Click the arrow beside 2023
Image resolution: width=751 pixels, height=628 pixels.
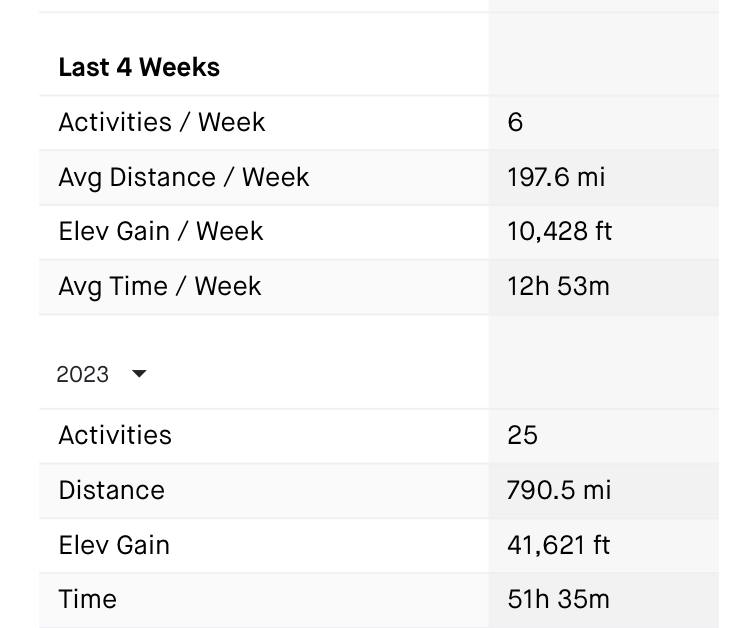(x=139, y=374)
